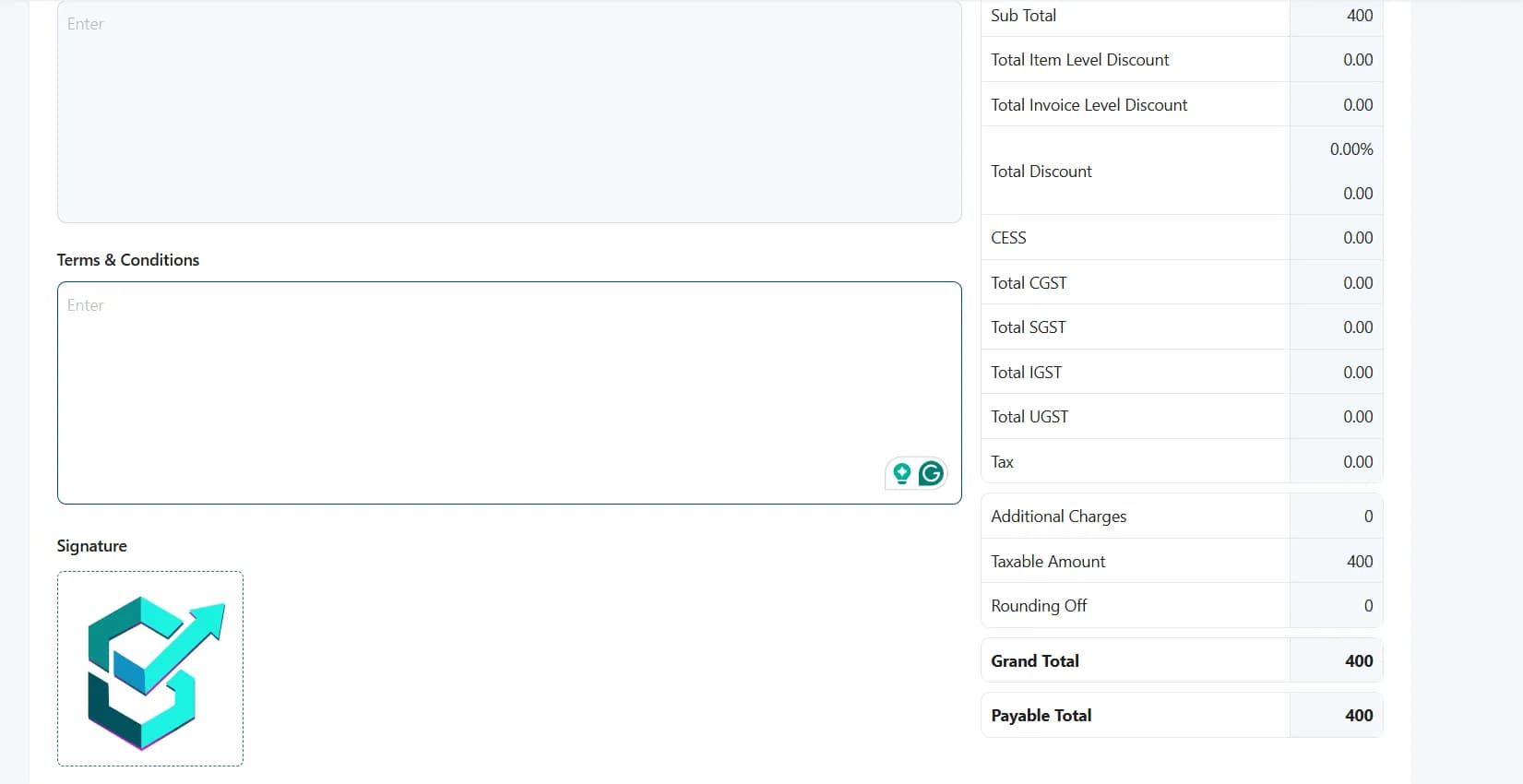Select the Total Discount percentage 0.00%
Image resolution: width=1523 pixels, height=784 pixels.
pos(1351,149)
